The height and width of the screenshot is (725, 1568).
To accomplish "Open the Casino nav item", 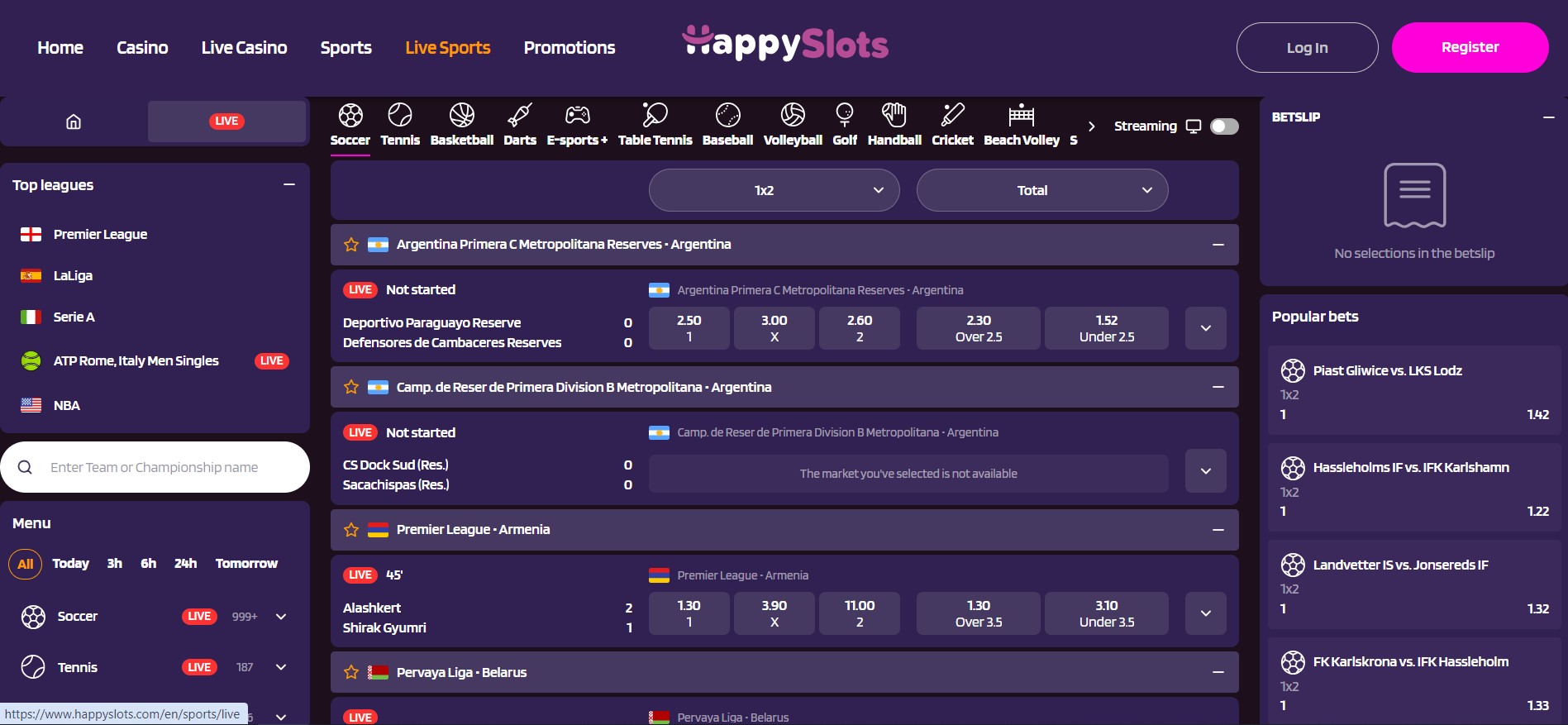I will [142, 48].
